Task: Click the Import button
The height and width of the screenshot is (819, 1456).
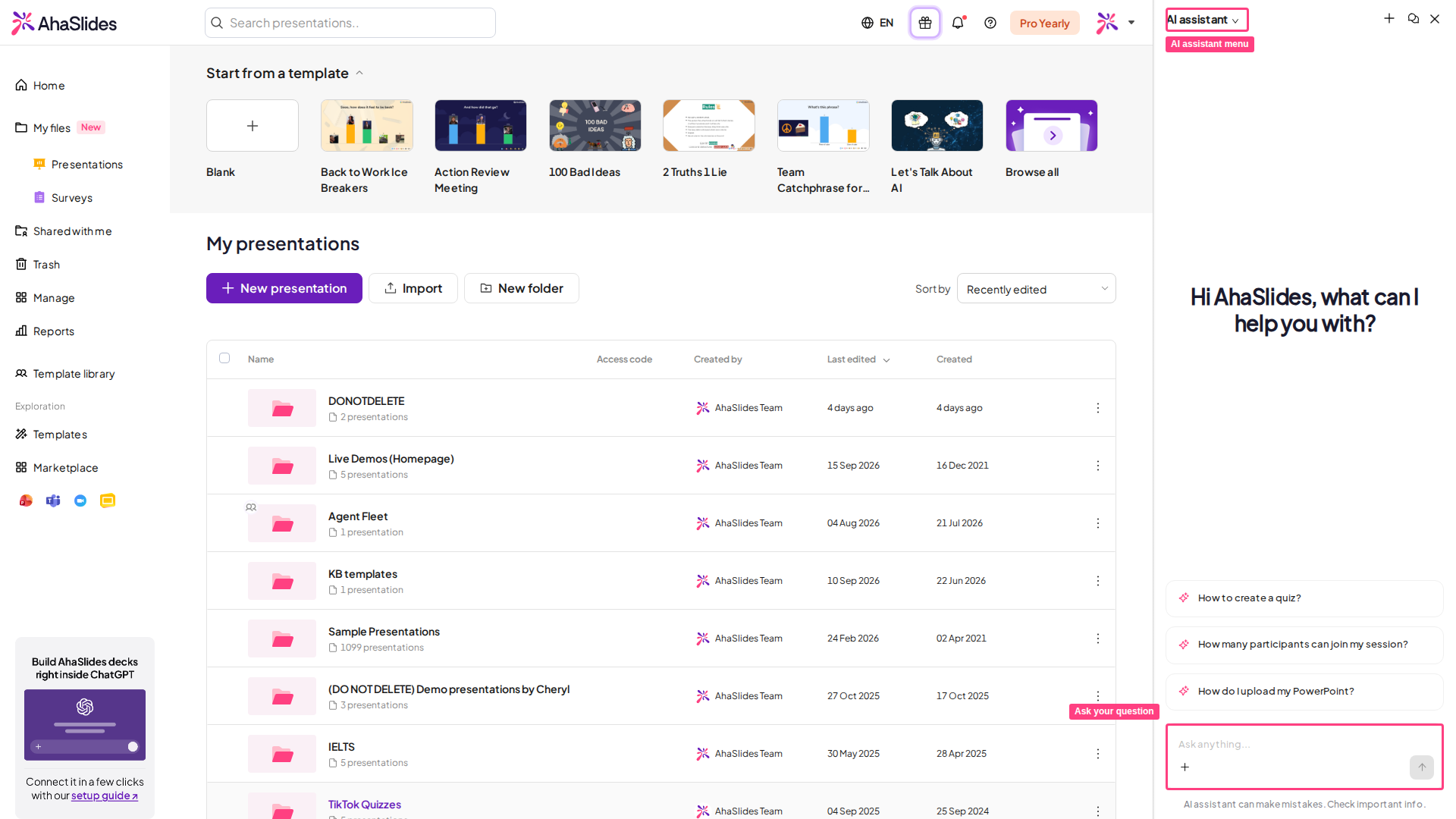Action: tap(413, 288)
